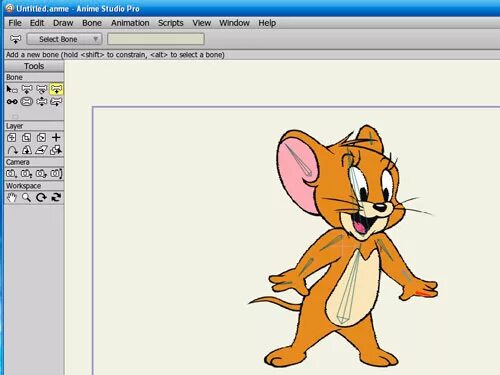This screenshot has width=500, height=375.
Task: Choose the Translate Bone tool
Action: point(27,89)
